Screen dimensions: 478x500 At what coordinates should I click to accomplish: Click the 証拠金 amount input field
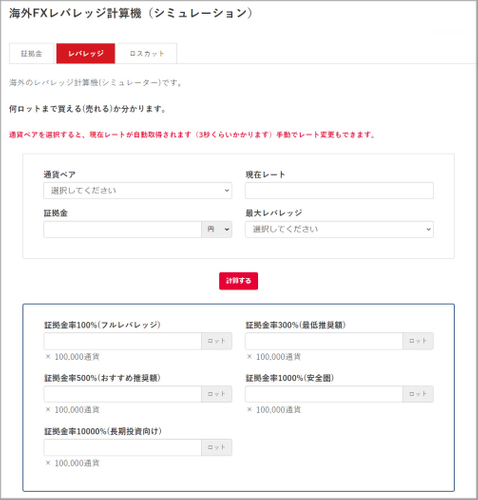pos(122,229)
